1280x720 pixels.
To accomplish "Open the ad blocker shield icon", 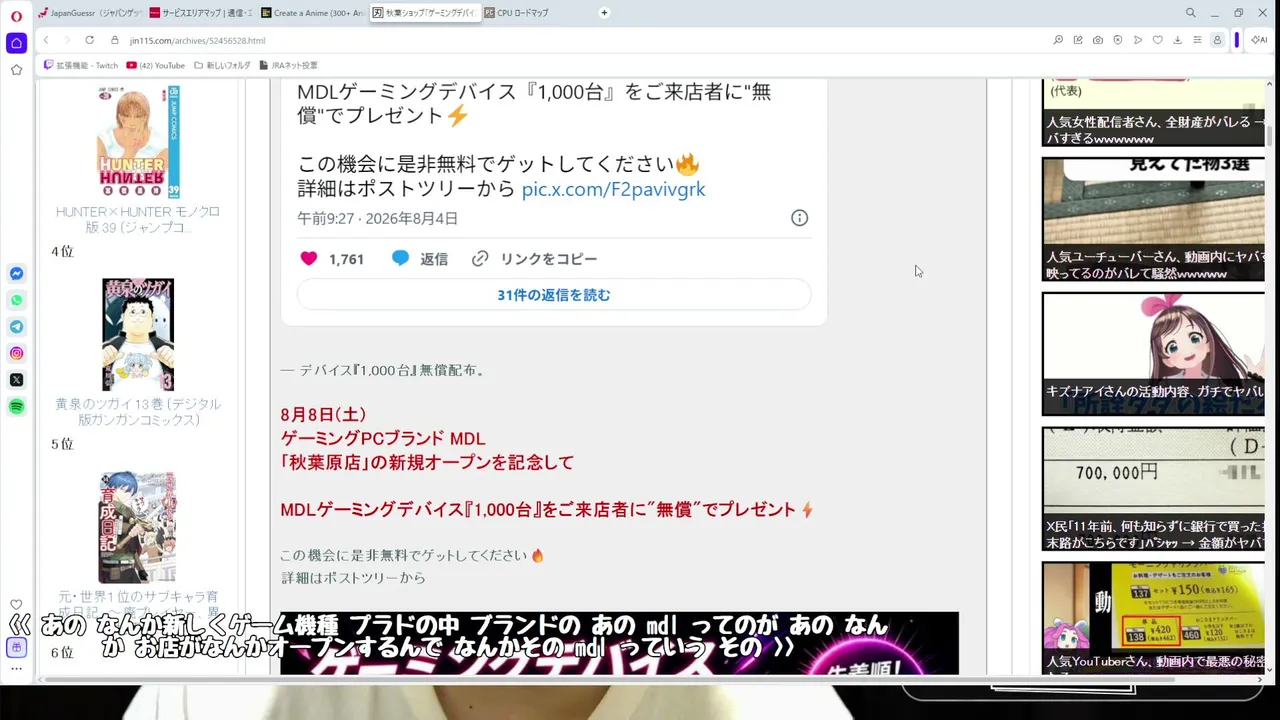I will coord(1118,40).
